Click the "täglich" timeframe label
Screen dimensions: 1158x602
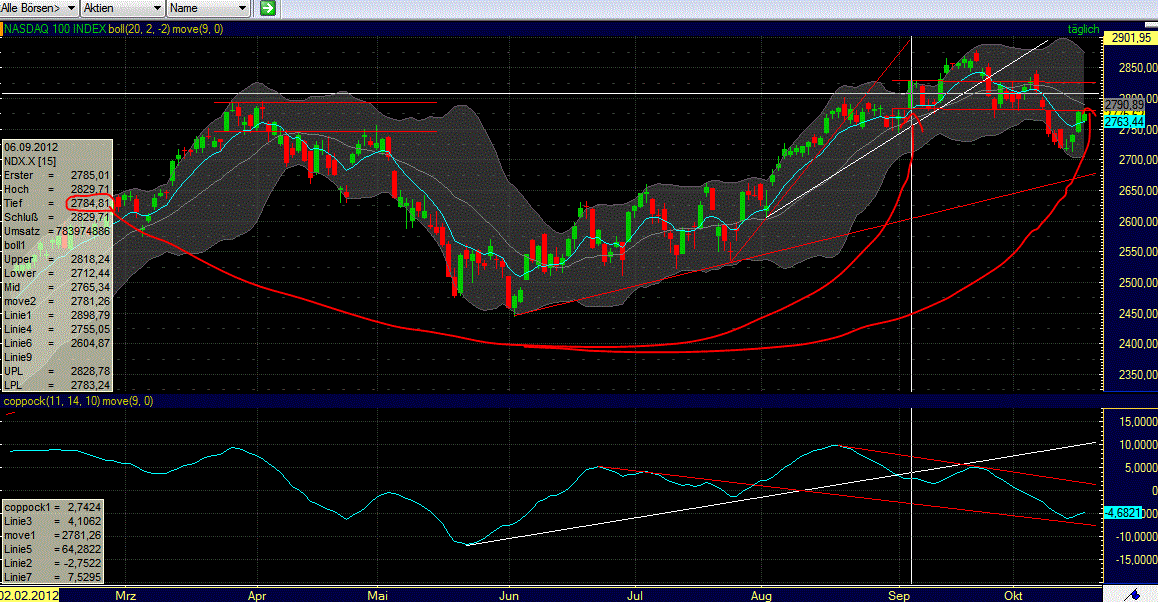coord(1084,29)
